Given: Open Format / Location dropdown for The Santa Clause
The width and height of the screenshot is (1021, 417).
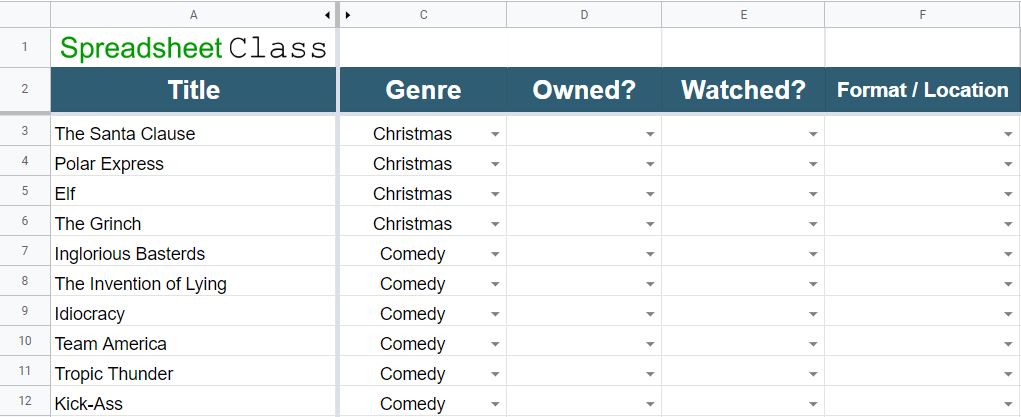Looking at the screenshot, I should click(x=1008, y=134).
